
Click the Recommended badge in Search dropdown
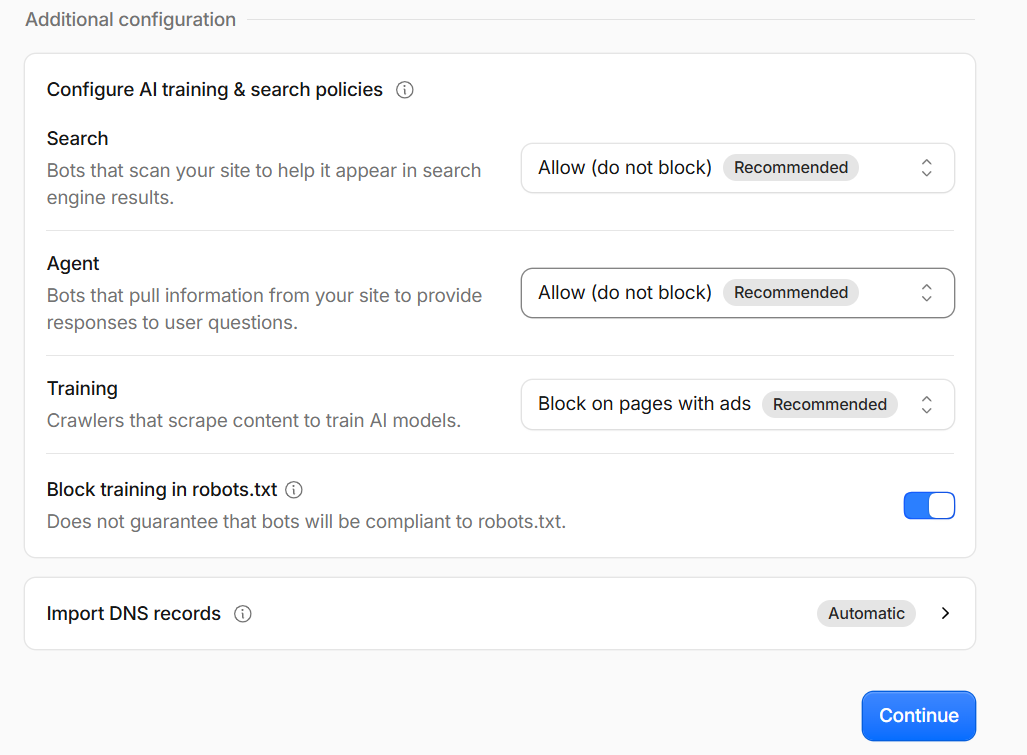pos(791,168)
